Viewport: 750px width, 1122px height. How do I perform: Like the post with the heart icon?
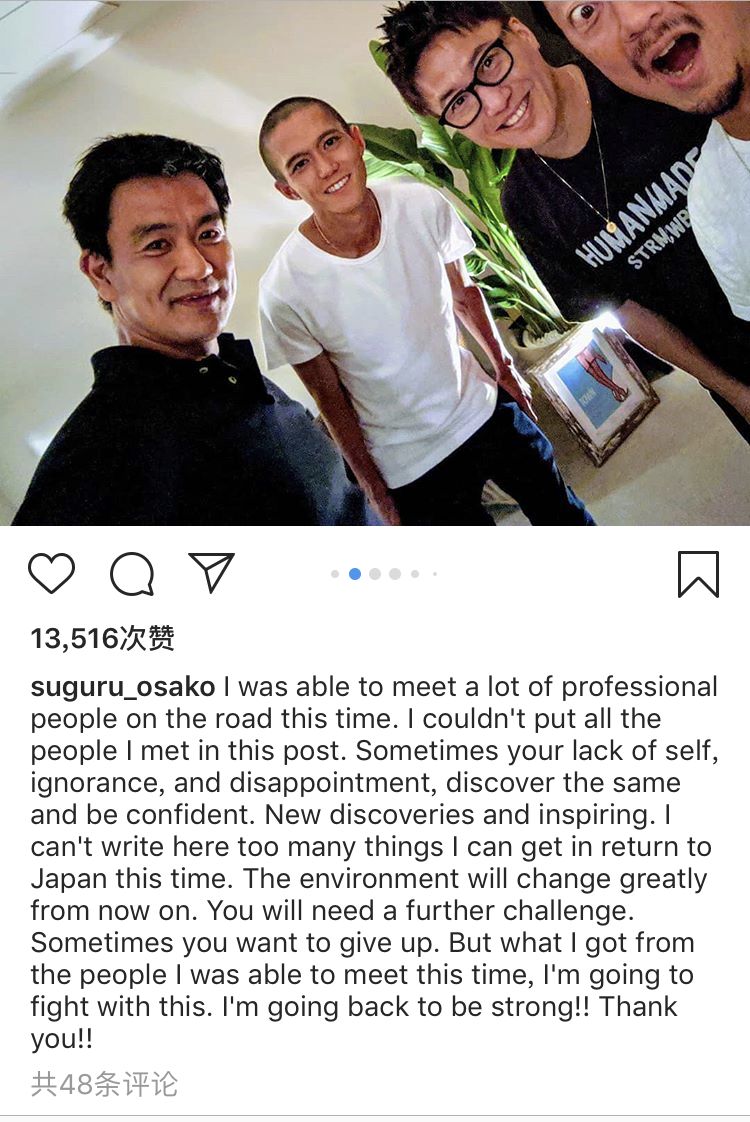click(x=52, y=573)
